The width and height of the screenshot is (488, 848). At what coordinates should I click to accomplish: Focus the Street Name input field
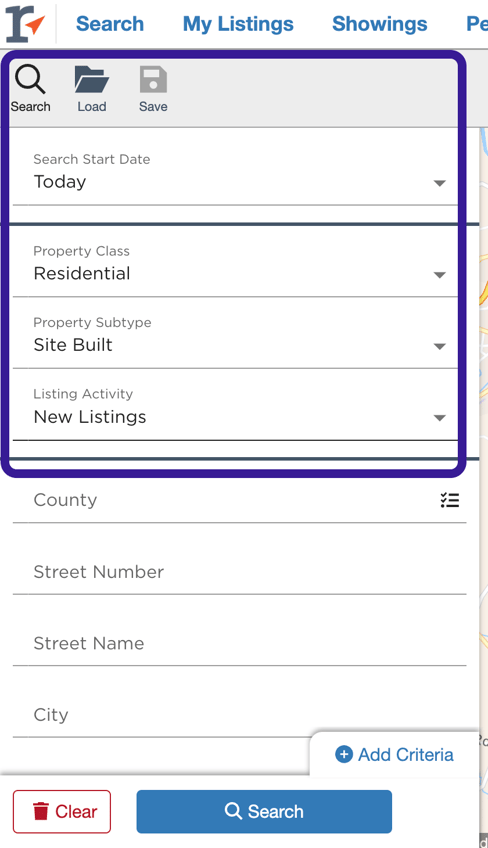tap(240, 644)
